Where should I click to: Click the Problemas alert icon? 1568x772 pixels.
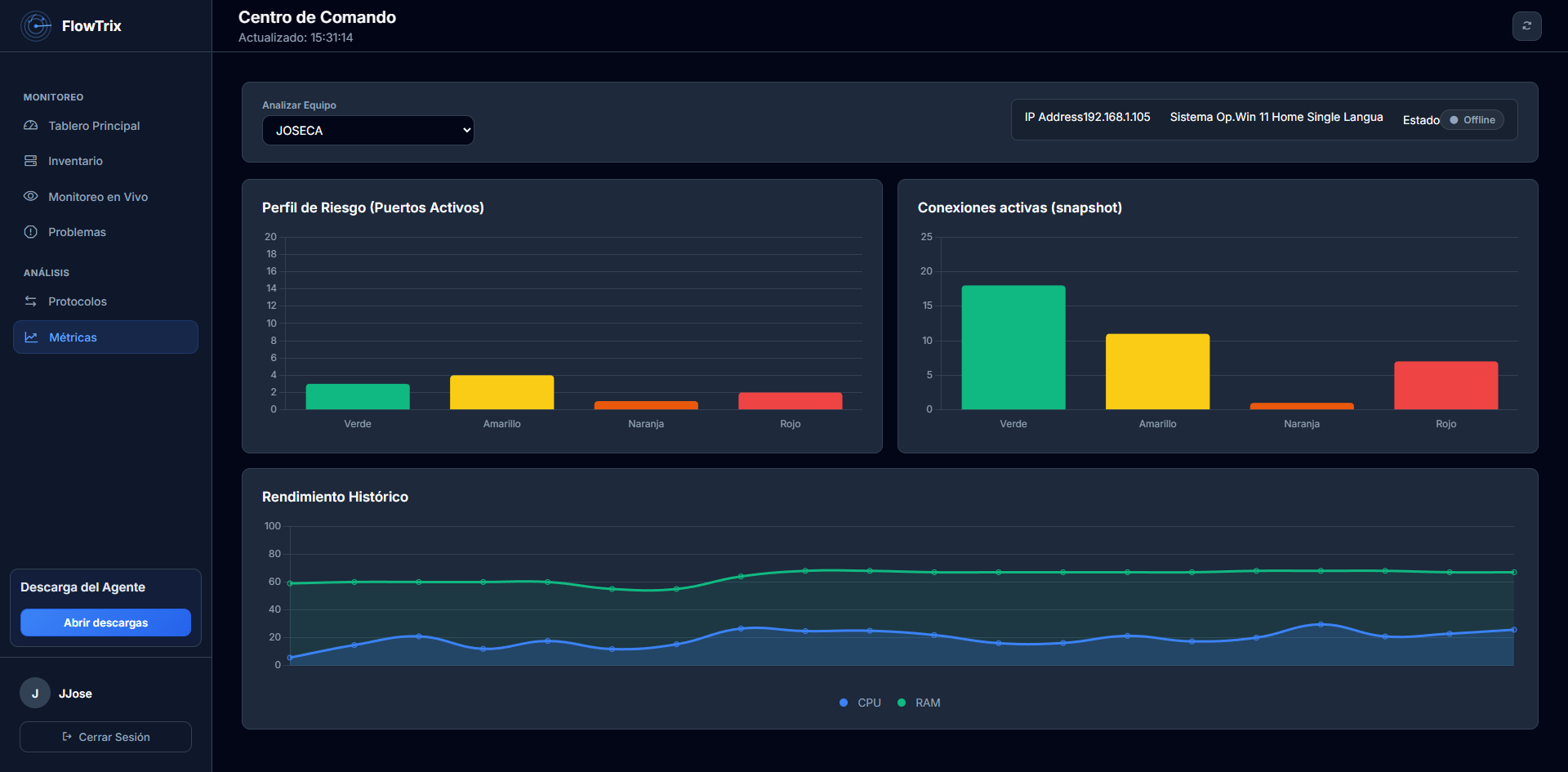(31, 232)
